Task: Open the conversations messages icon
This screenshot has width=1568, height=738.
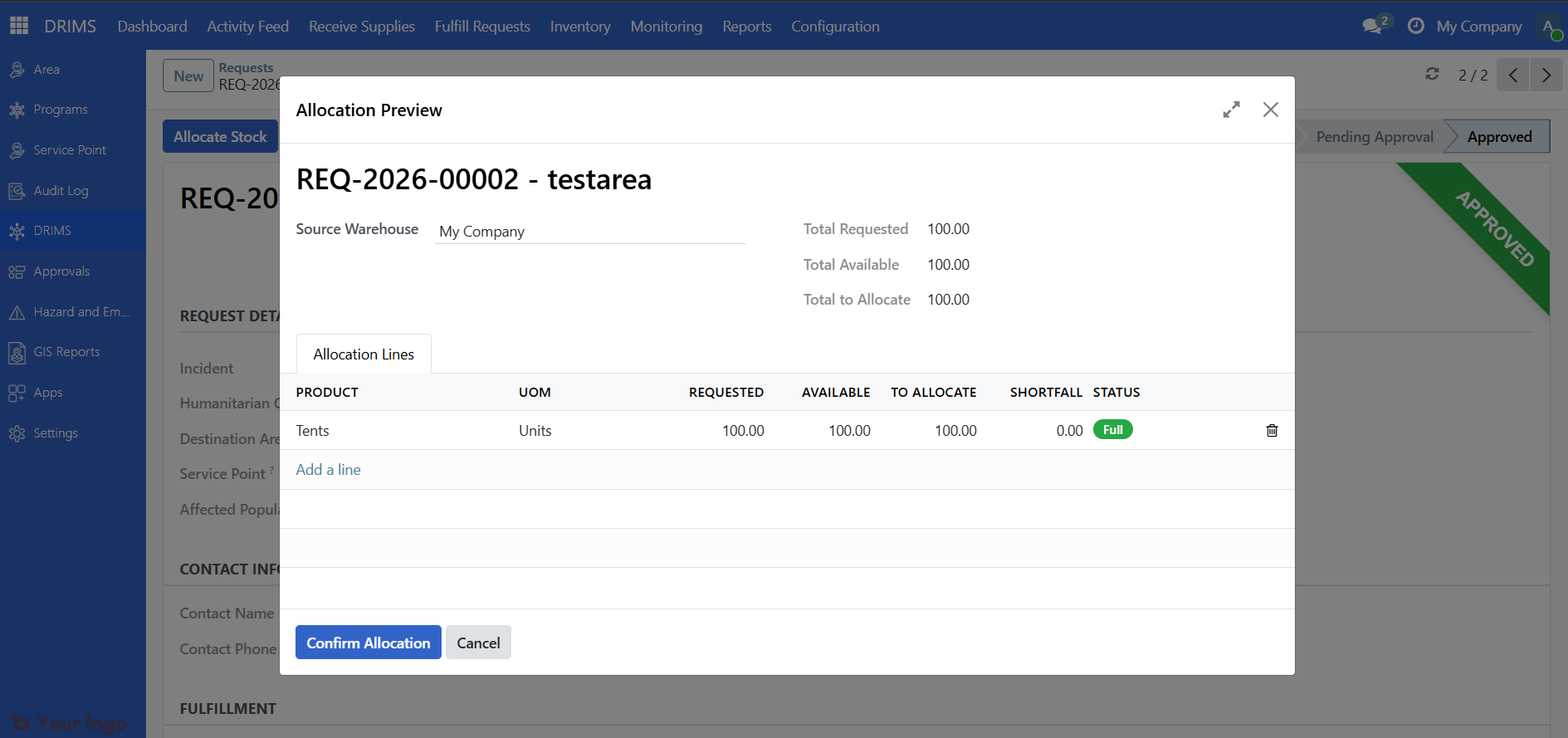Action: coord(1374,26)
